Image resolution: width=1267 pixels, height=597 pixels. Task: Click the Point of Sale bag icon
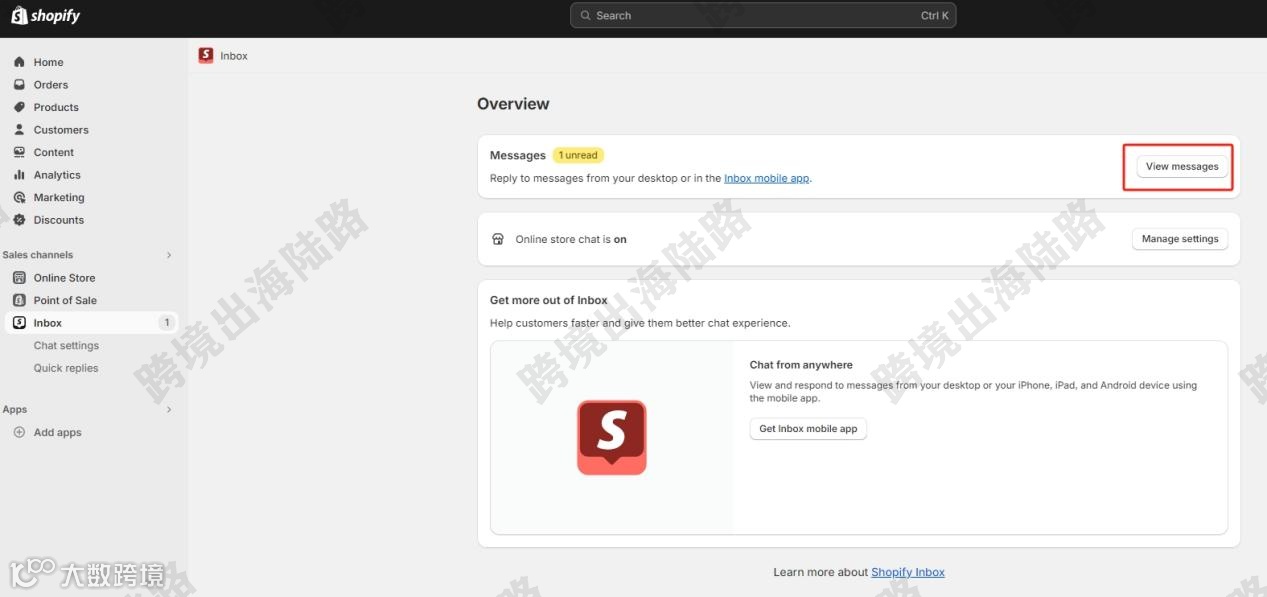pyautogui.click(x=19, y=300)
